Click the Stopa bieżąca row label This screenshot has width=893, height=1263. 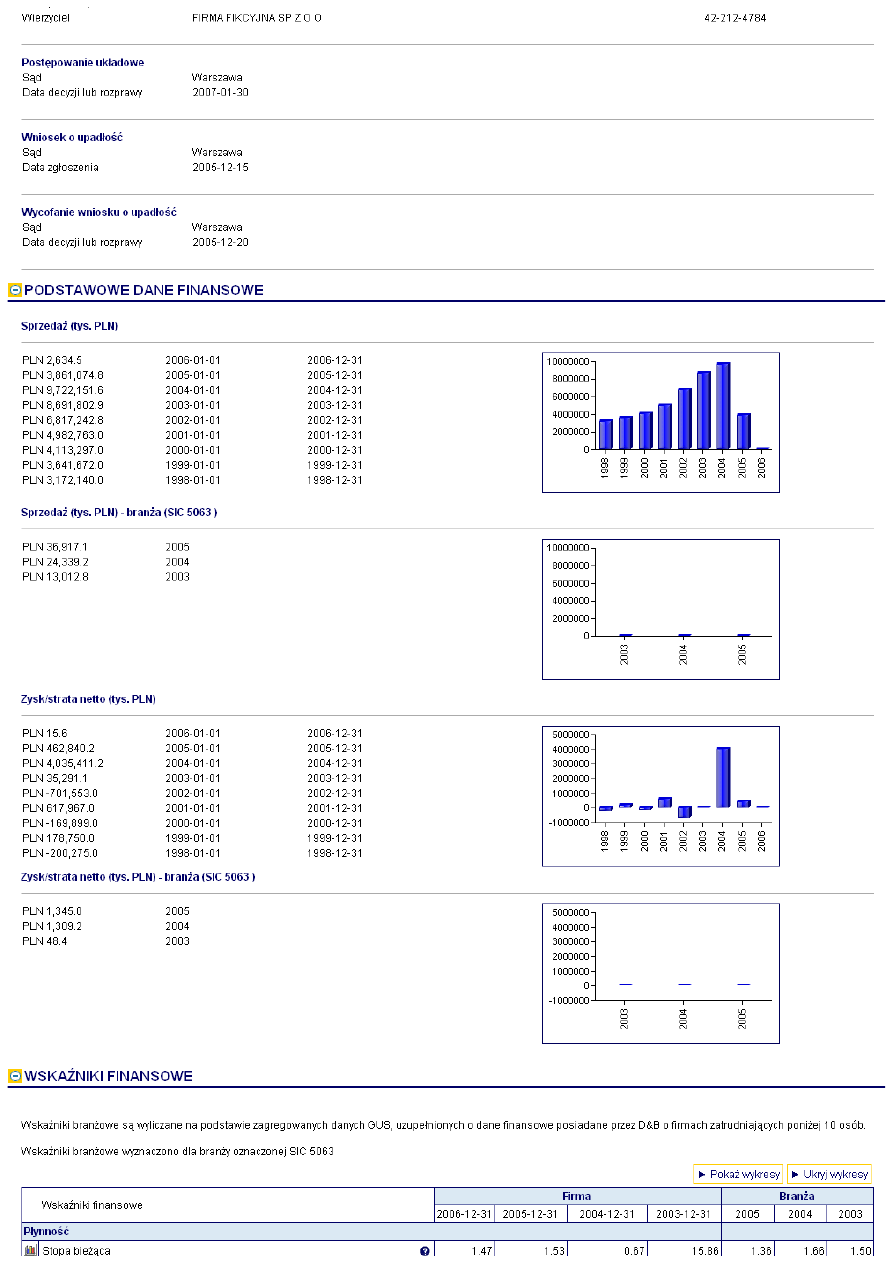[76, 1251]
